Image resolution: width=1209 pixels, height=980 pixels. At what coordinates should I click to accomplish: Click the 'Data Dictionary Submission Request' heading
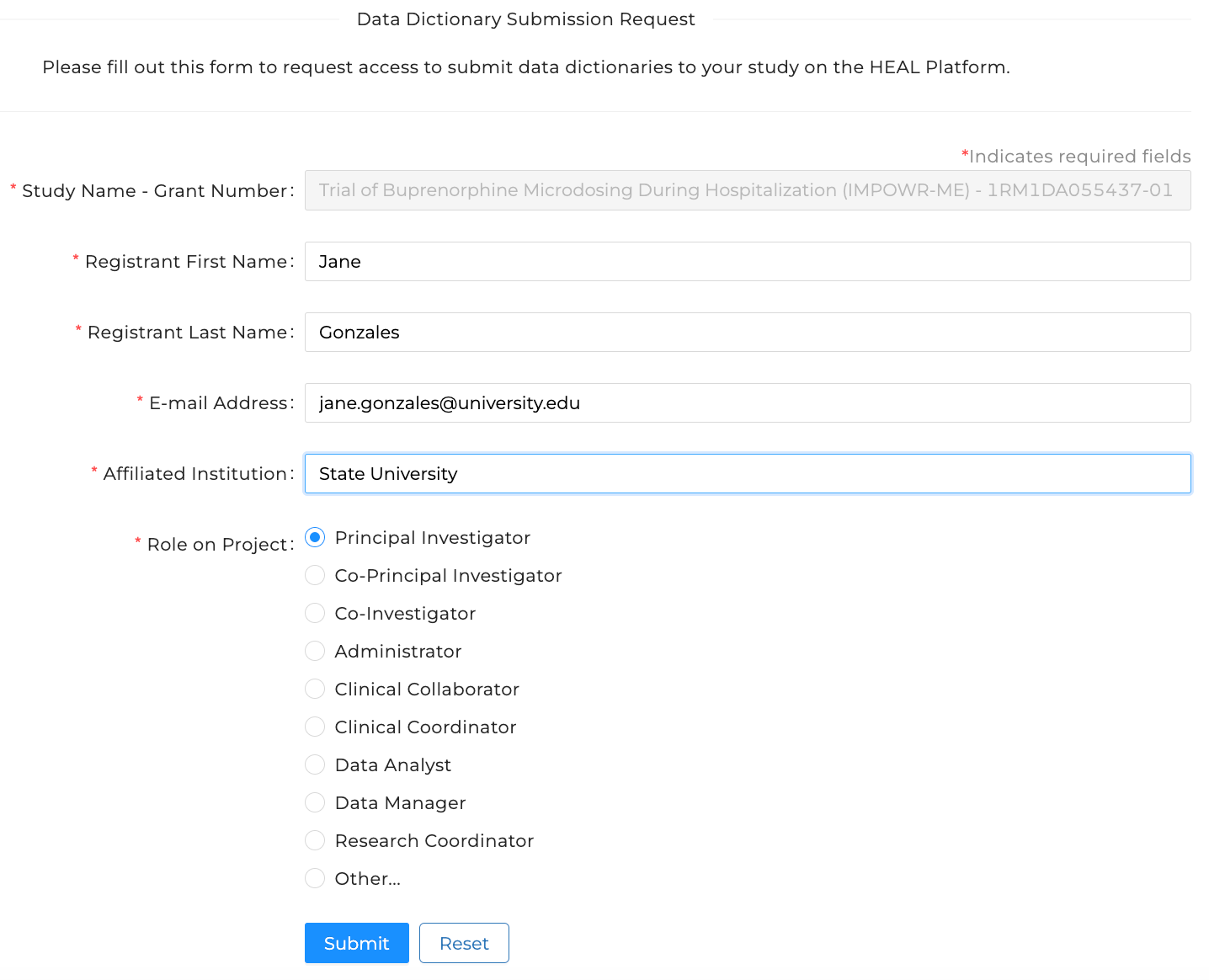[526, 19]
